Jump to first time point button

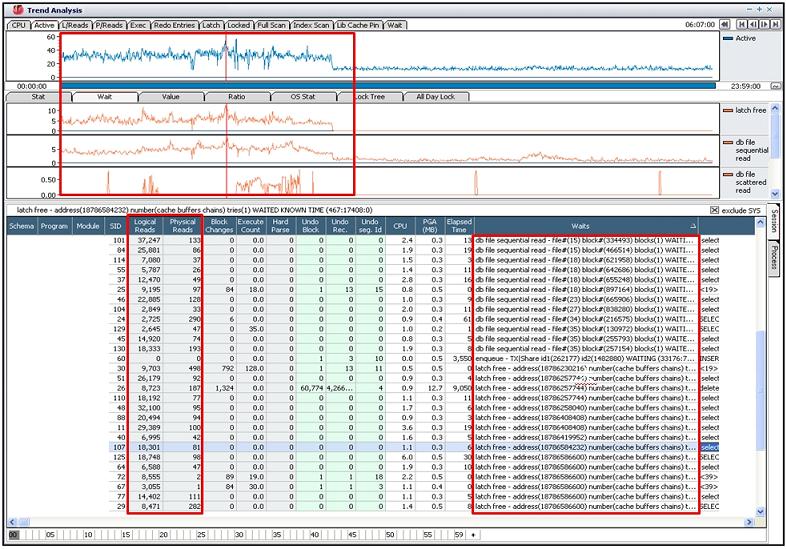[741, 25]
